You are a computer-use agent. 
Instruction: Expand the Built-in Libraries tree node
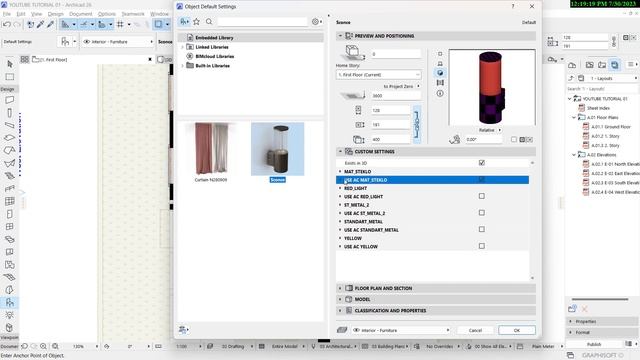(x=182, y=66)
